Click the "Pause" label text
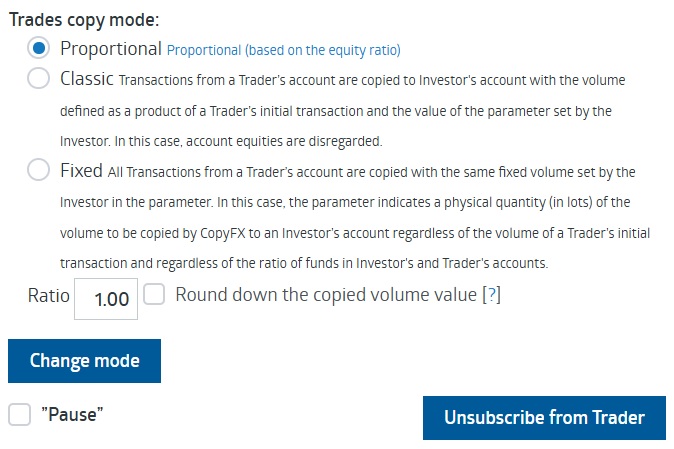The width and height of the screenshot is (674, 449). point(73,414)
